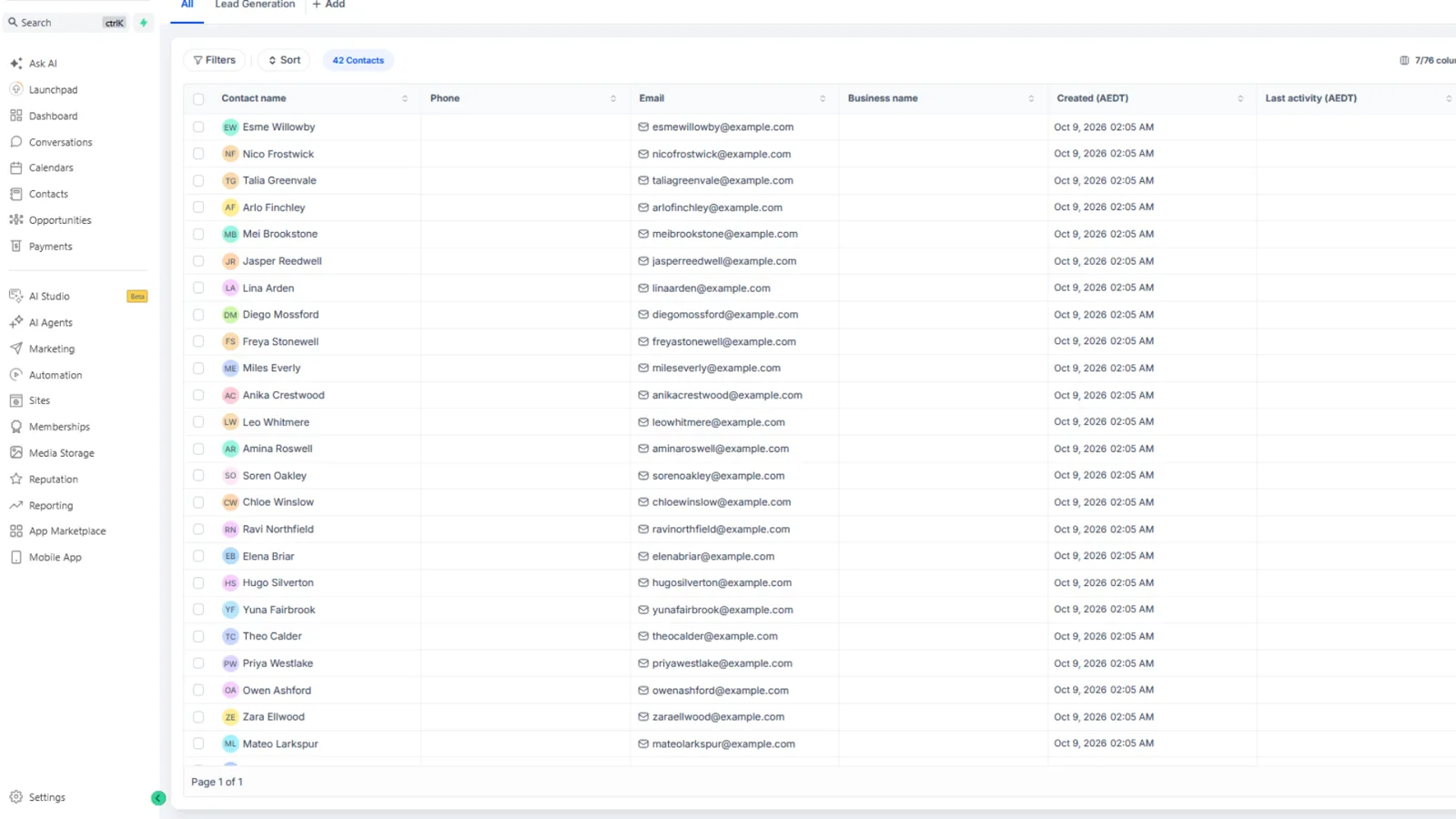Screen dimensions: 1456x819
Task: Open Memberships icon in sidebar
Action: (16, 427)
